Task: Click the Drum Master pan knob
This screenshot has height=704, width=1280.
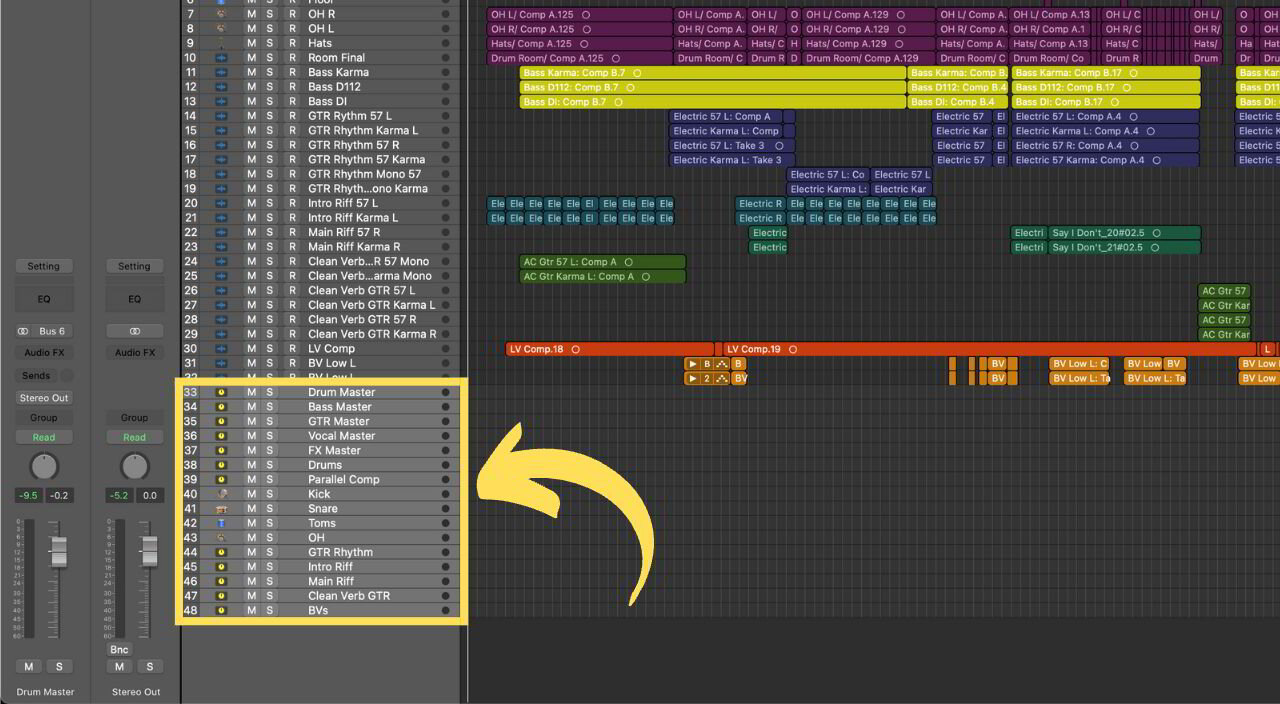Action: (x=44, y=466)
